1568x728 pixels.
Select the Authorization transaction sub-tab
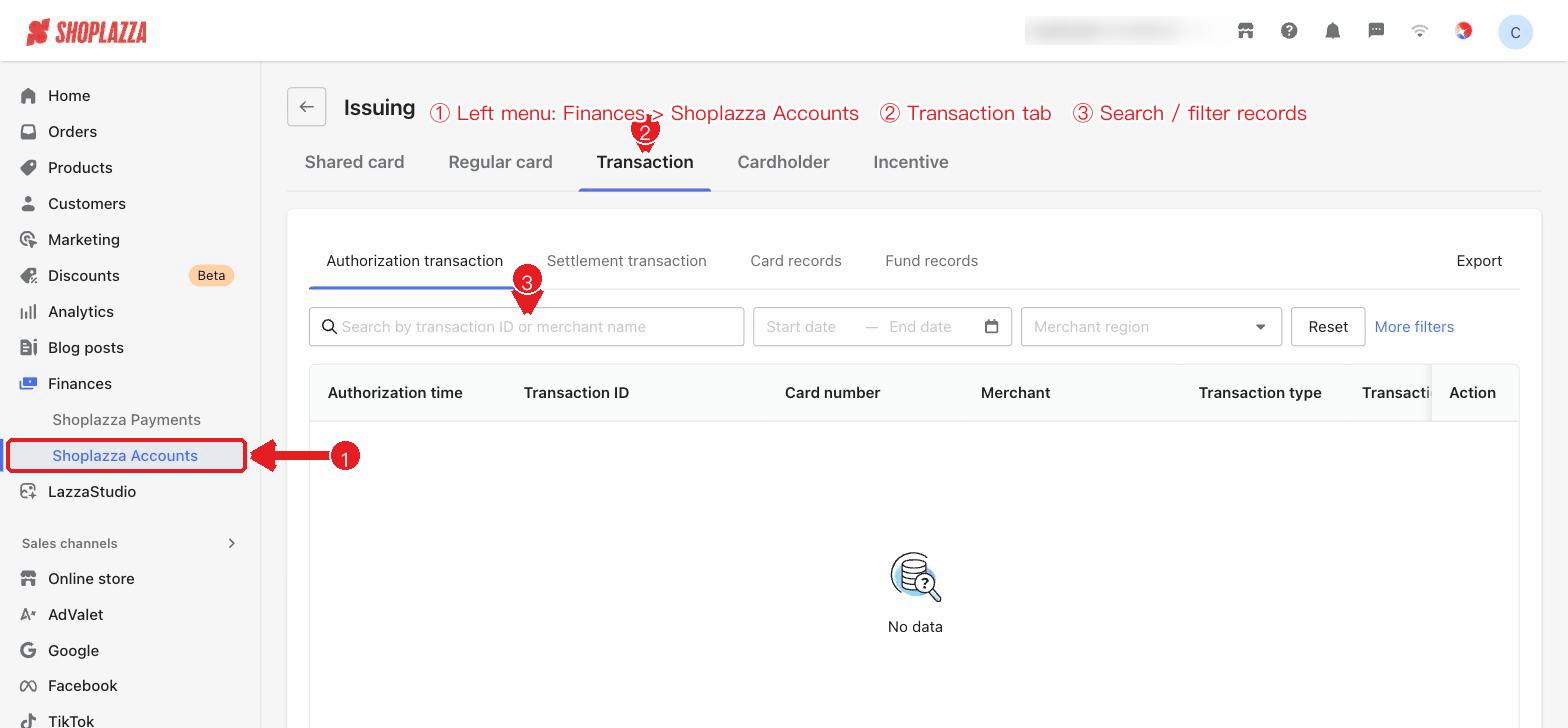tap(415, 261)
